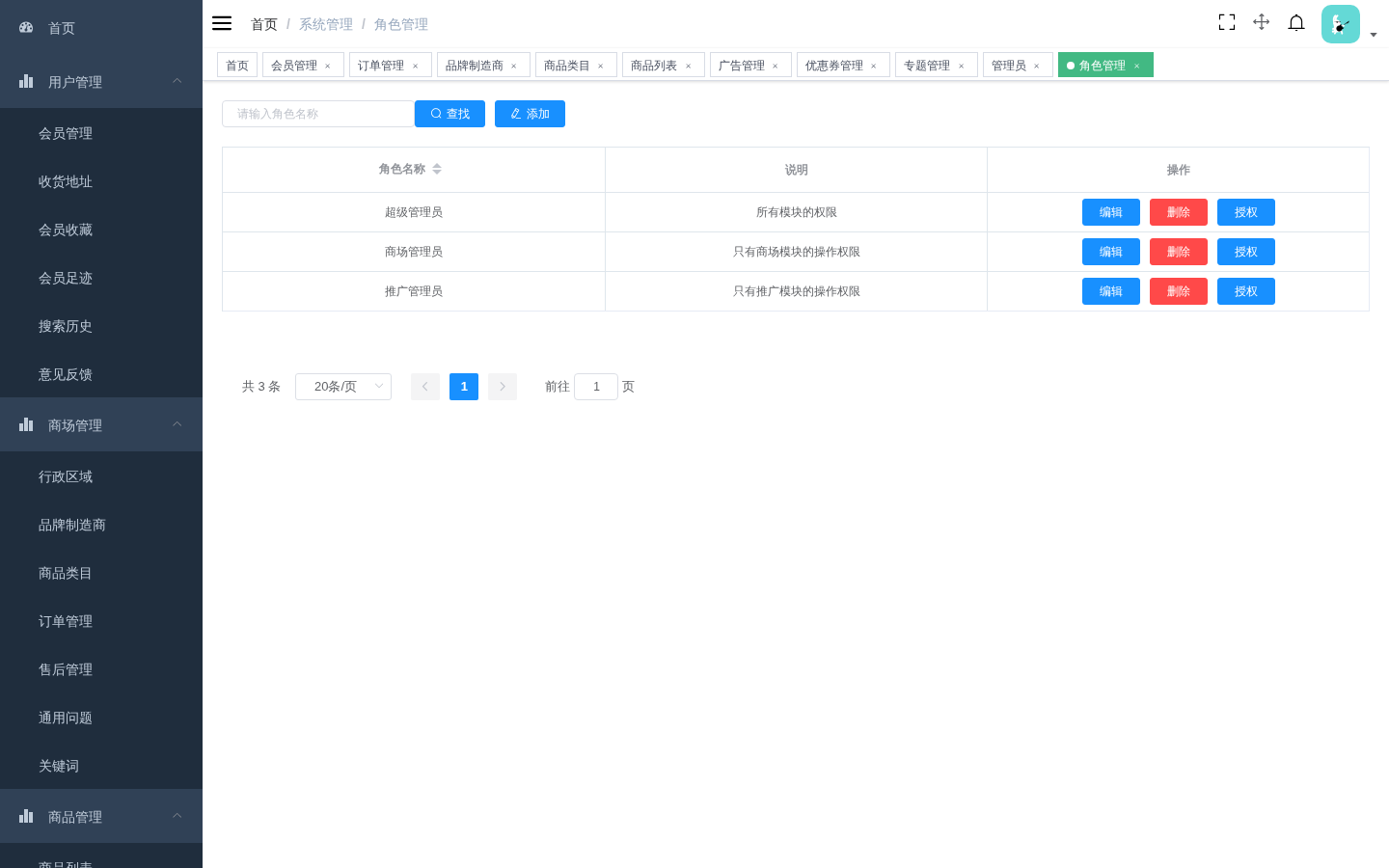Open the user avatar menu

[x=1341, y=24]
